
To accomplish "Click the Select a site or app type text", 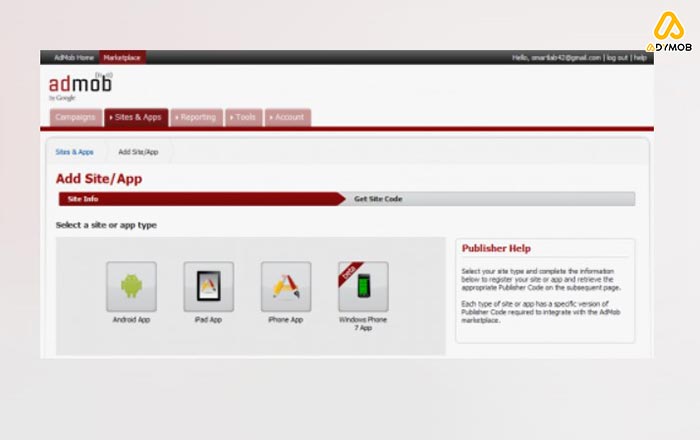I will click(106, 225).
